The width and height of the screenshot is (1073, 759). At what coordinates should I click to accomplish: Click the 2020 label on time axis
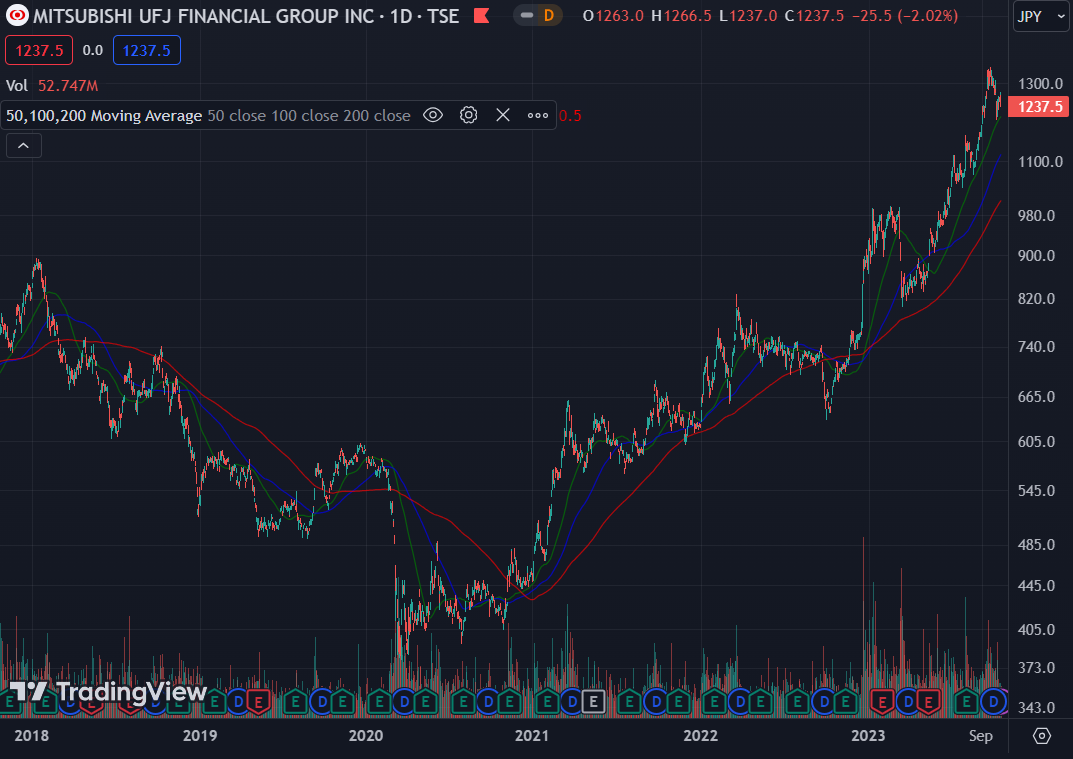[x=366, y=736]
